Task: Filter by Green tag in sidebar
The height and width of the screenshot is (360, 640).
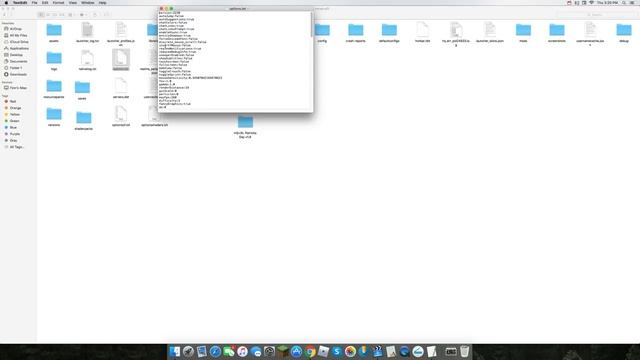Action: (x=14, y=121)
